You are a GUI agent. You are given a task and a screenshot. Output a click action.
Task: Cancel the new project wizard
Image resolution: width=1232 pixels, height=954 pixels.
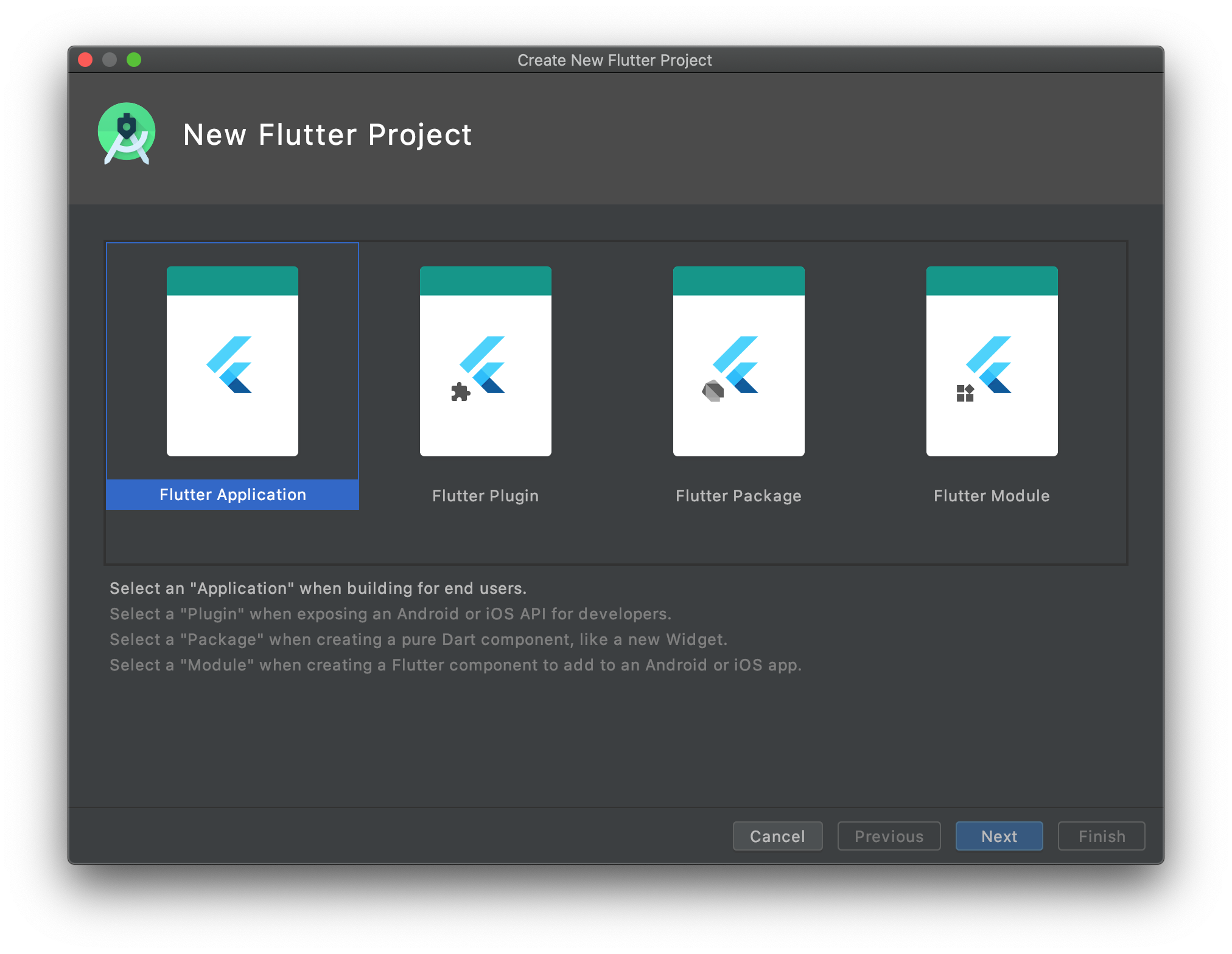(x=777, y=836)
